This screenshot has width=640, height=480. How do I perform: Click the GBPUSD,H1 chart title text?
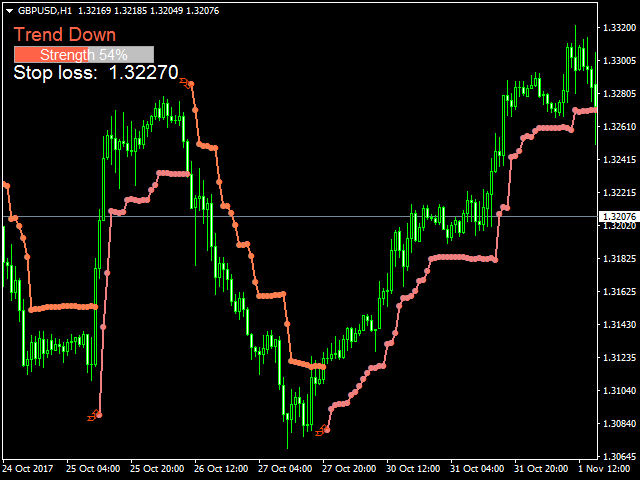[x=45, y=11]
